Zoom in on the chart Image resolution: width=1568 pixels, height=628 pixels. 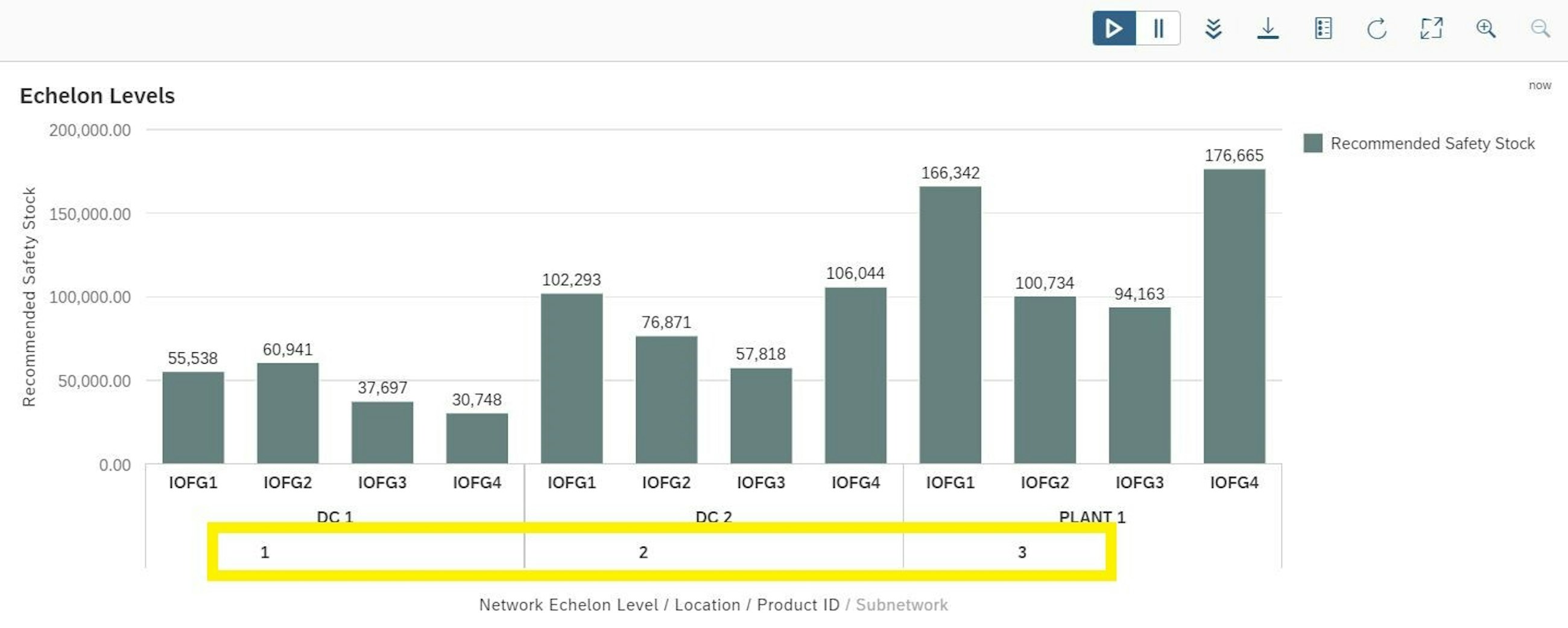point(1485,28)
